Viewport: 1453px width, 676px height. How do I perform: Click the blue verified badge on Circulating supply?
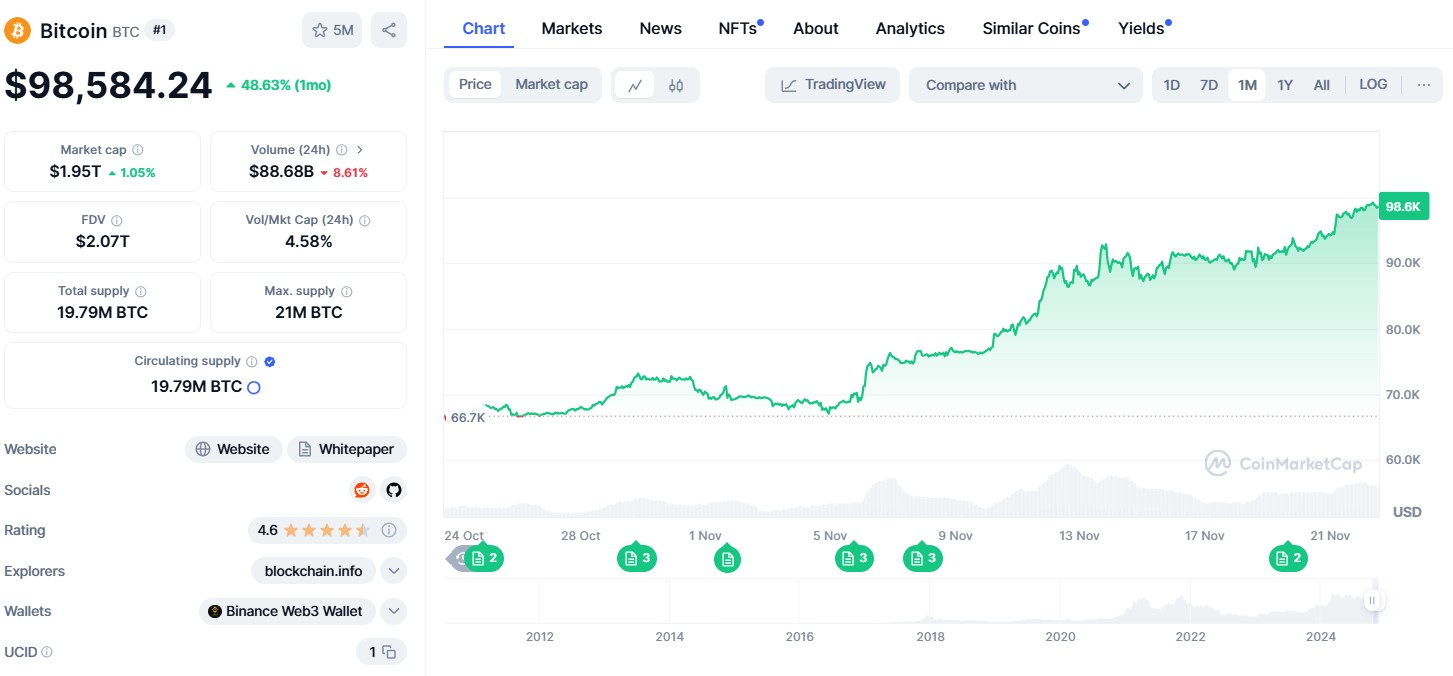(270, 361)
